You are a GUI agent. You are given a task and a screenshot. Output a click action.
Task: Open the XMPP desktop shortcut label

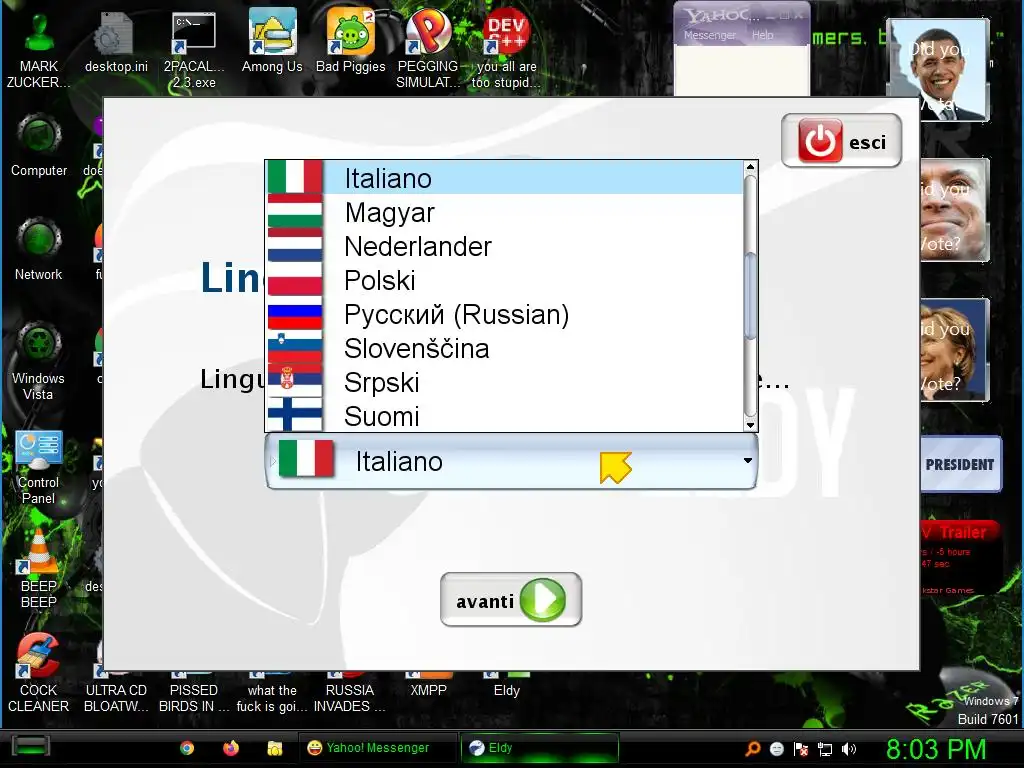[x=428, y=690]
